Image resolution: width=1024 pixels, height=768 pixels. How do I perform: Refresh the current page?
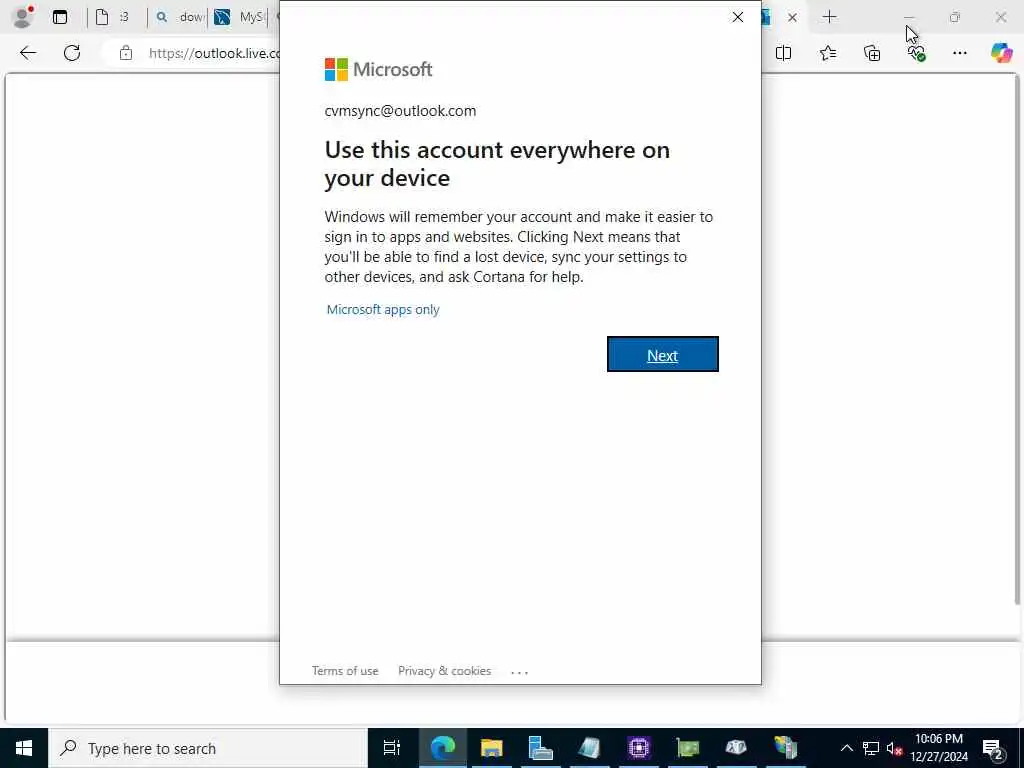(72, 53)
